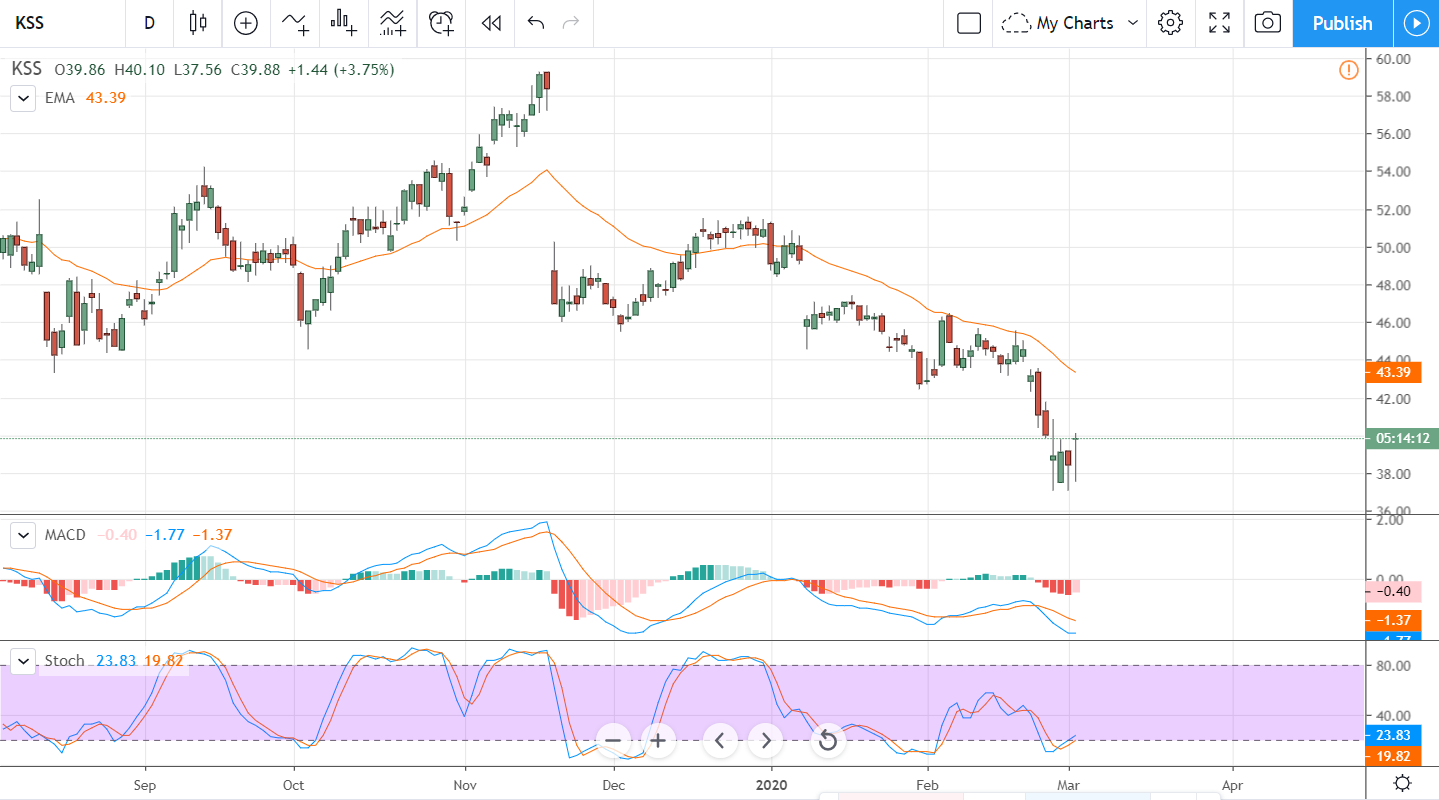Take a chart snapshot with the camera icon

pos(1267,23)
